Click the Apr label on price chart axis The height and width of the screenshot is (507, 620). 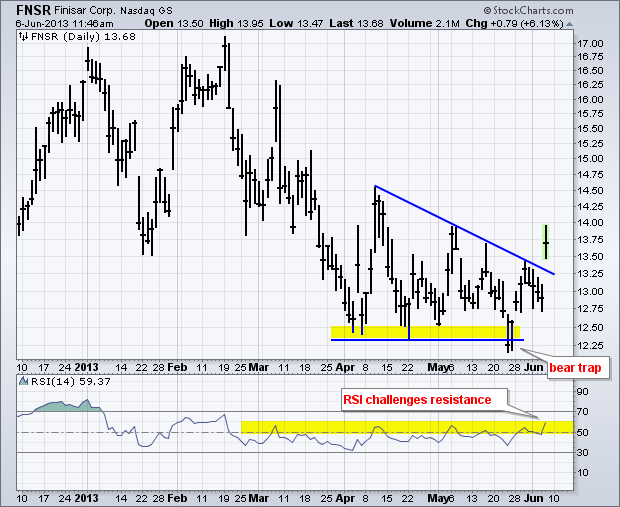pyautogui.click(x=345, y=367)
